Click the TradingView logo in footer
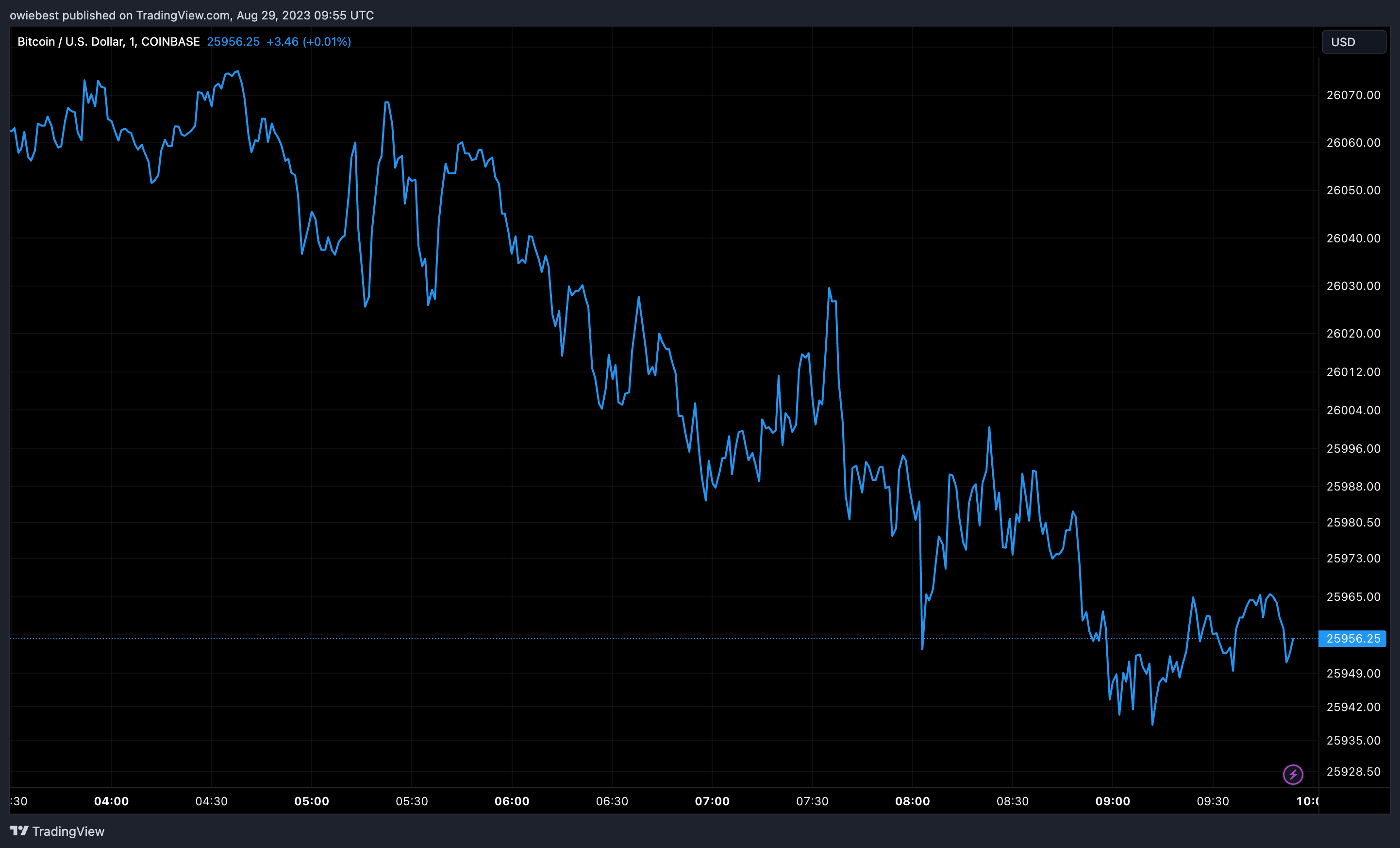 coord(57,831)
